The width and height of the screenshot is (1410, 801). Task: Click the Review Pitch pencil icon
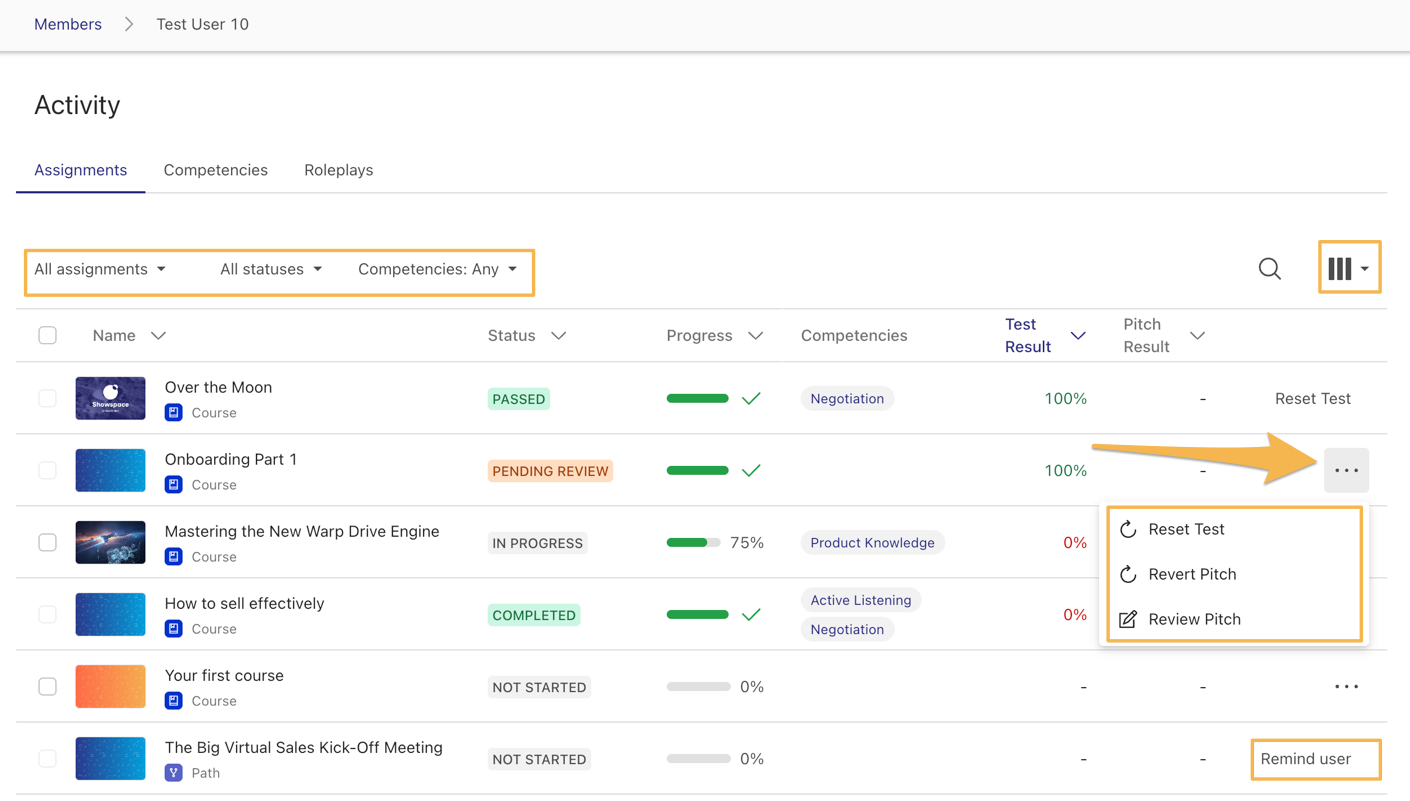pyautogui.click(x=1128, y=619)
